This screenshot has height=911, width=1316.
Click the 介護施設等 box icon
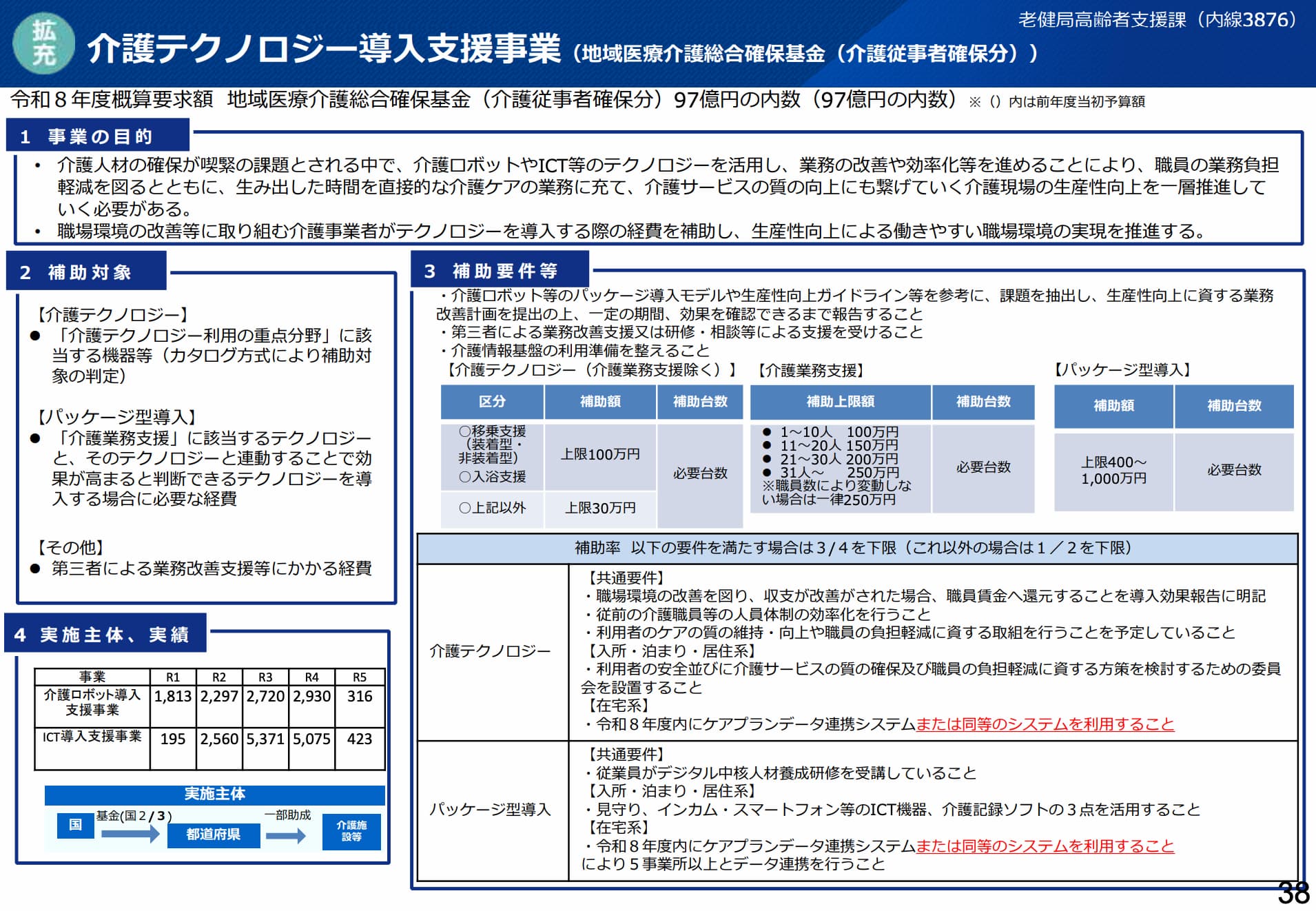click(352, 832)
